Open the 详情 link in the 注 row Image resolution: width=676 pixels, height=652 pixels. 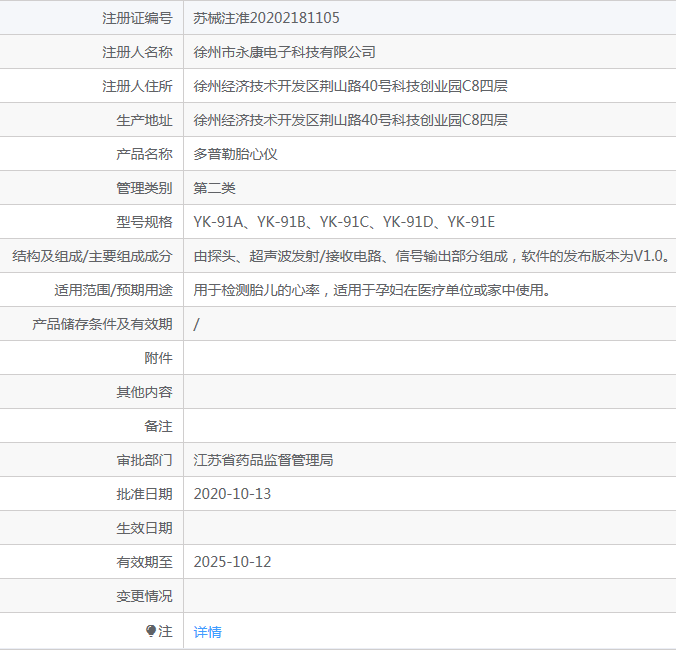[207, 632]
